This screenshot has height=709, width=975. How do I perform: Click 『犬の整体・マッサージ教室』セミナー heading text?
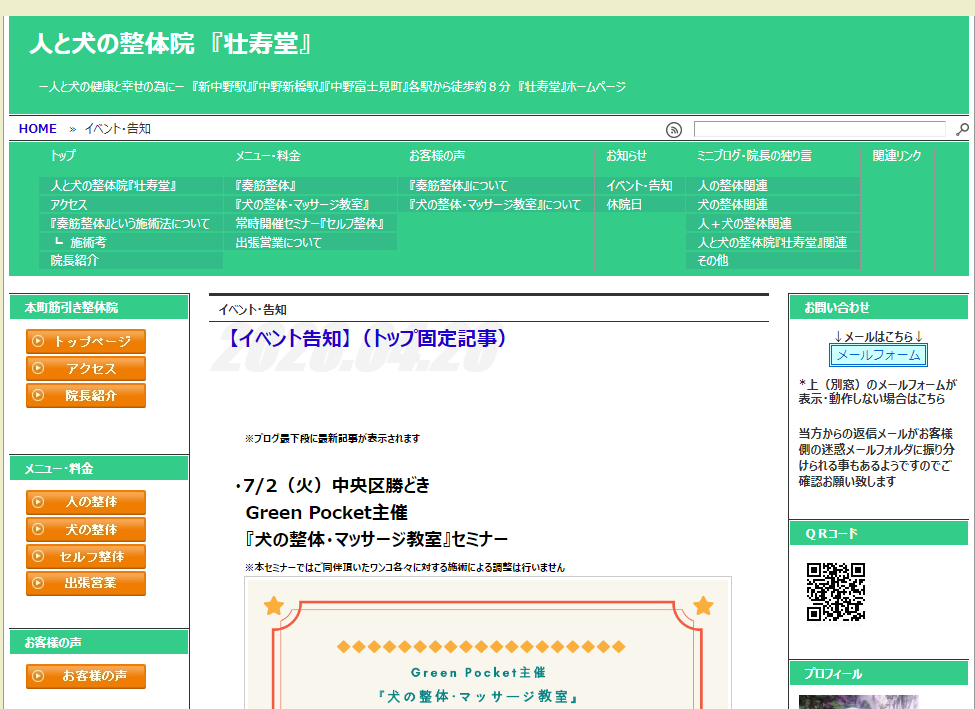[377, 539]
